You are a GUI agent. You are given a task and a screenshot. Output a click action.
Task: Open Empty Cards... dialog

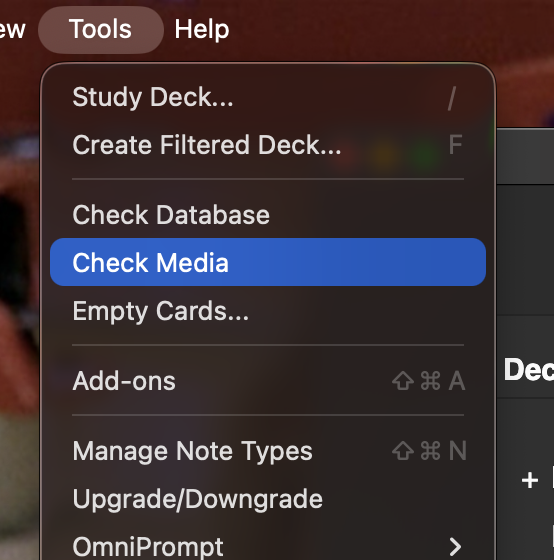tap(268, 310)
